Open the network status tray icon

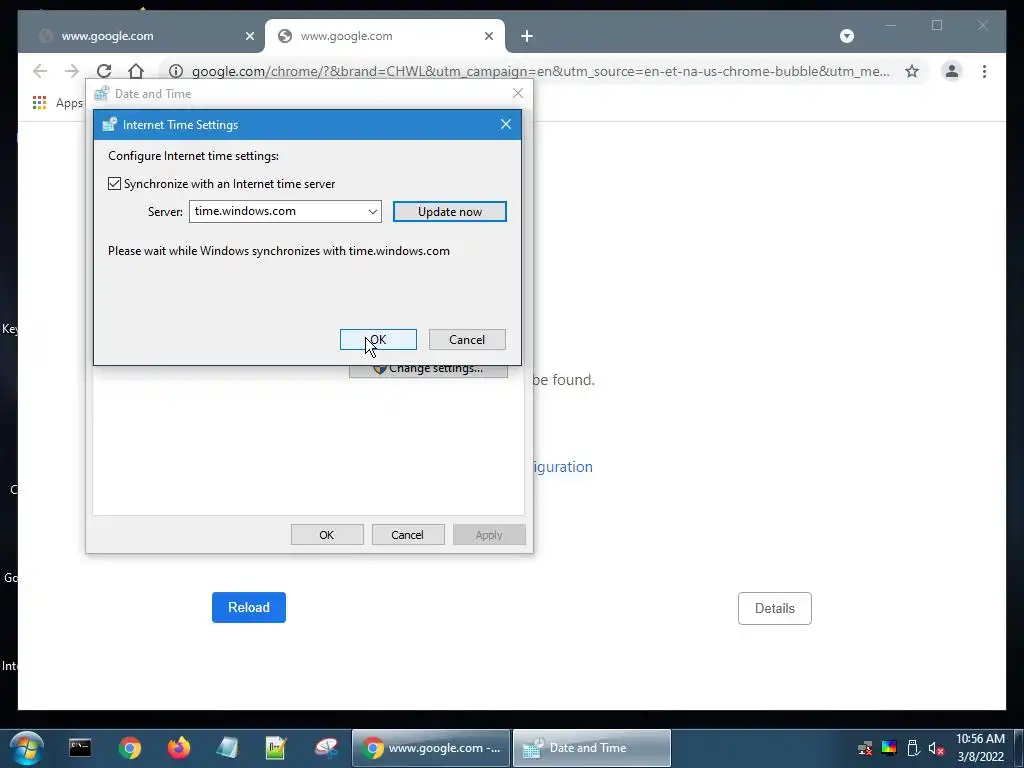tap(865, 748)
